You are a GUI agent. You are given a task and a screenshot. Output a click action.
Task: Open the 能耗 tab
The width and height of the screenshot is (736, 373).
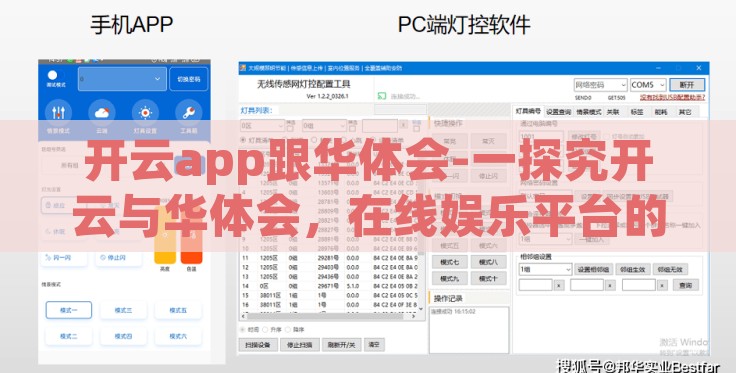pos(660,112)
